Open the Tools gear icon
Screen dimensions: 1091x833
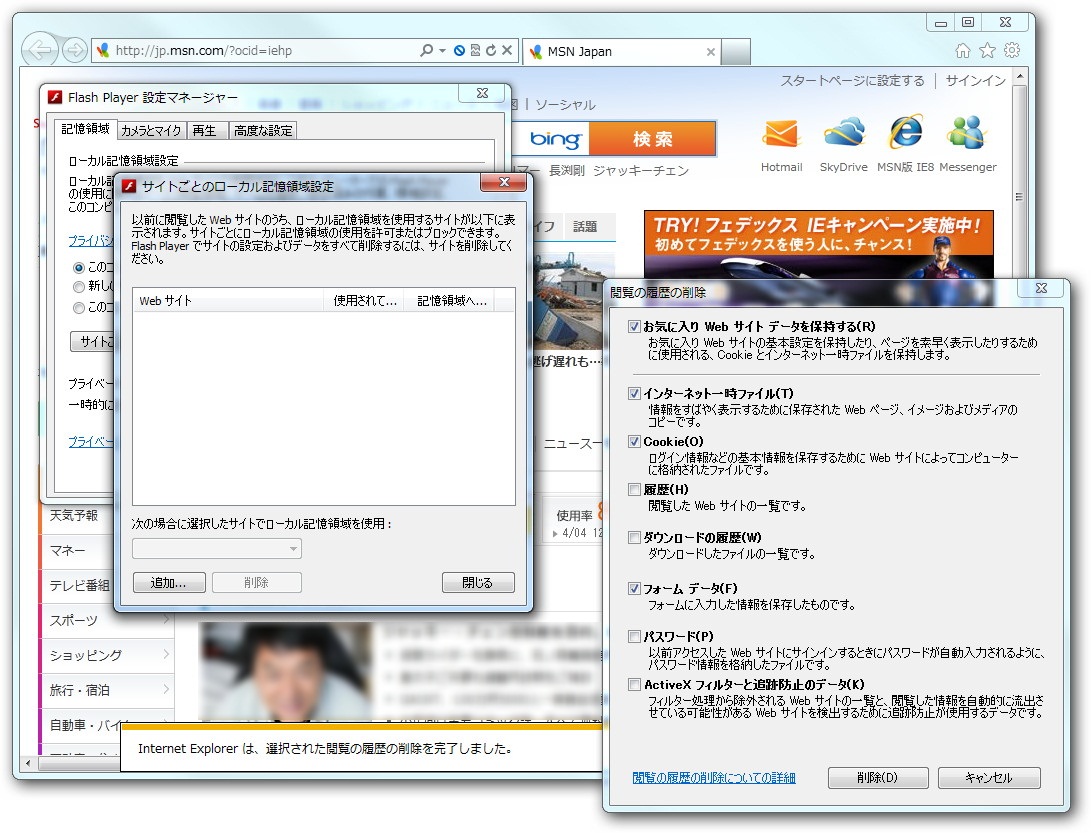click(x=1010, y=50)
